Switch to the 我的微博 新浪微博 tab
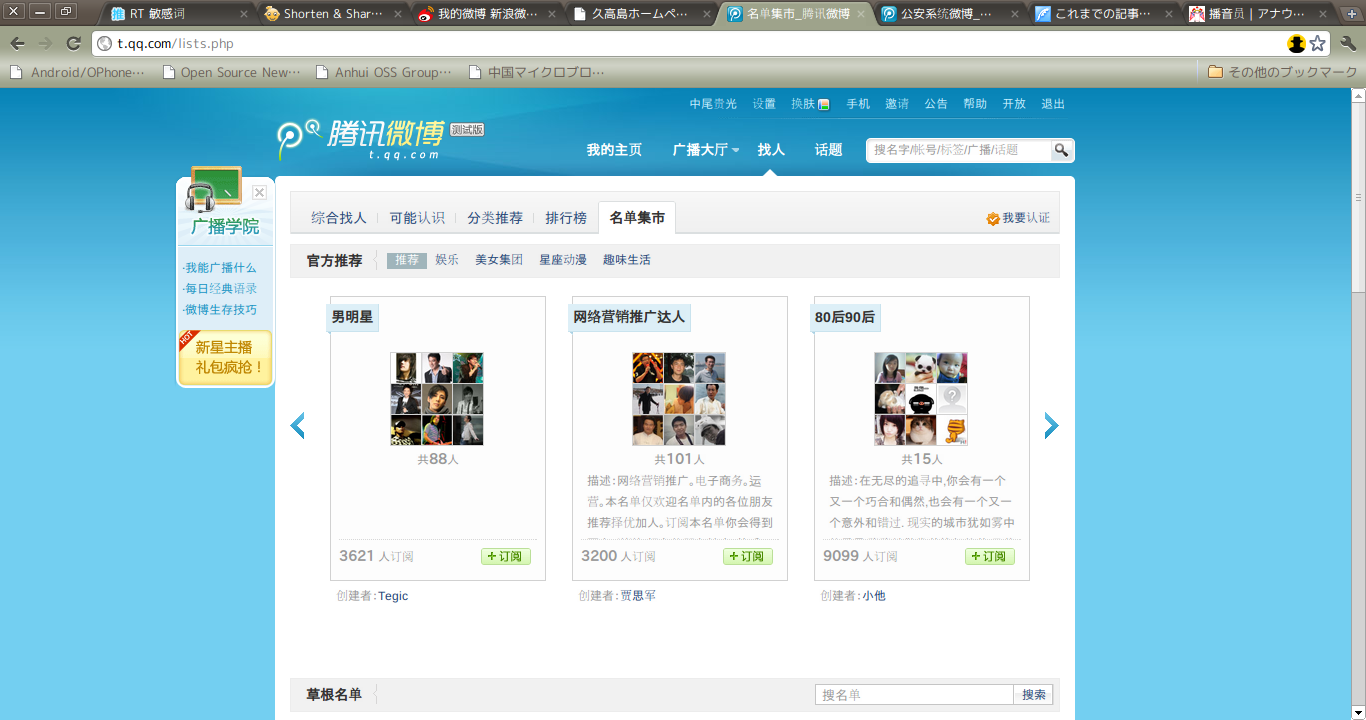1366x720 pixels. pos(487,14)
